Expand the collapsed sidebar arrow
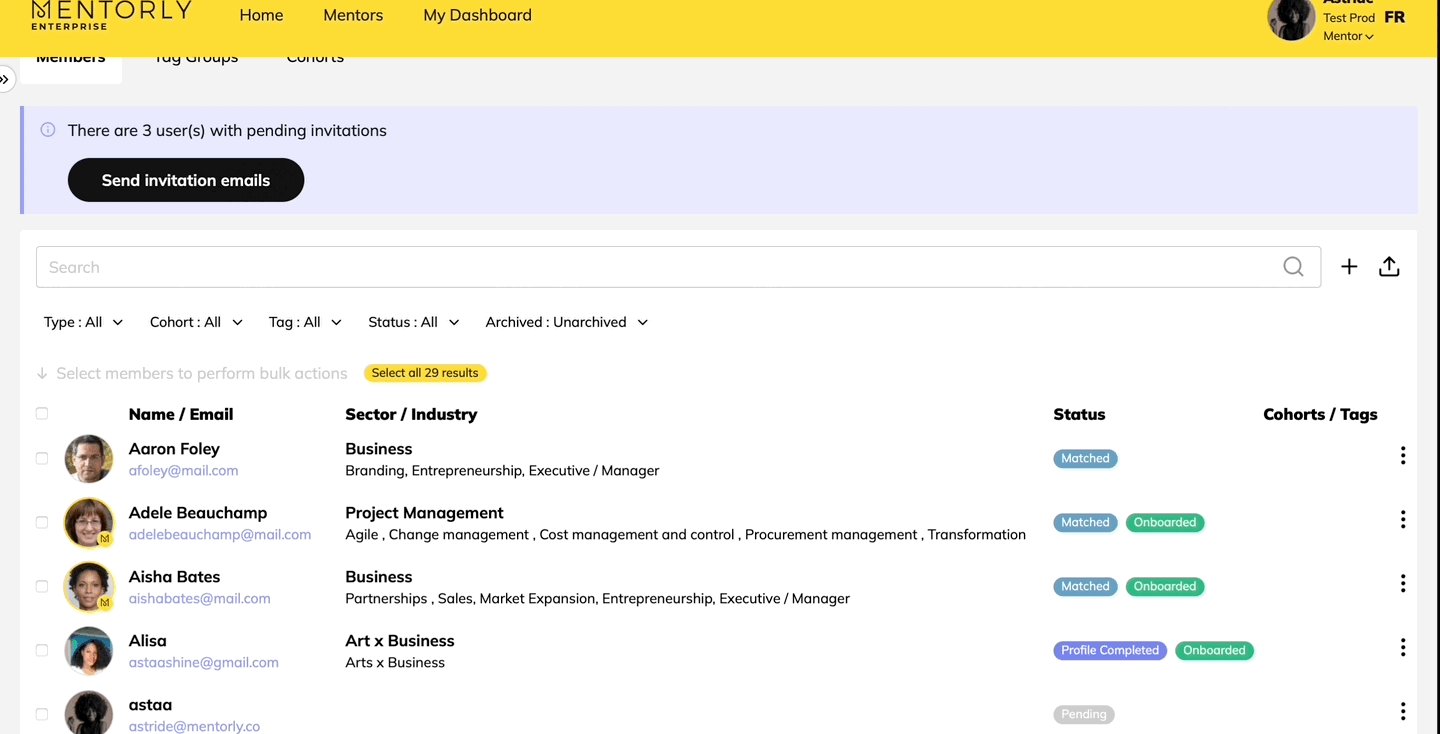This screenshot has height=734, width=1440. [5, 79]
